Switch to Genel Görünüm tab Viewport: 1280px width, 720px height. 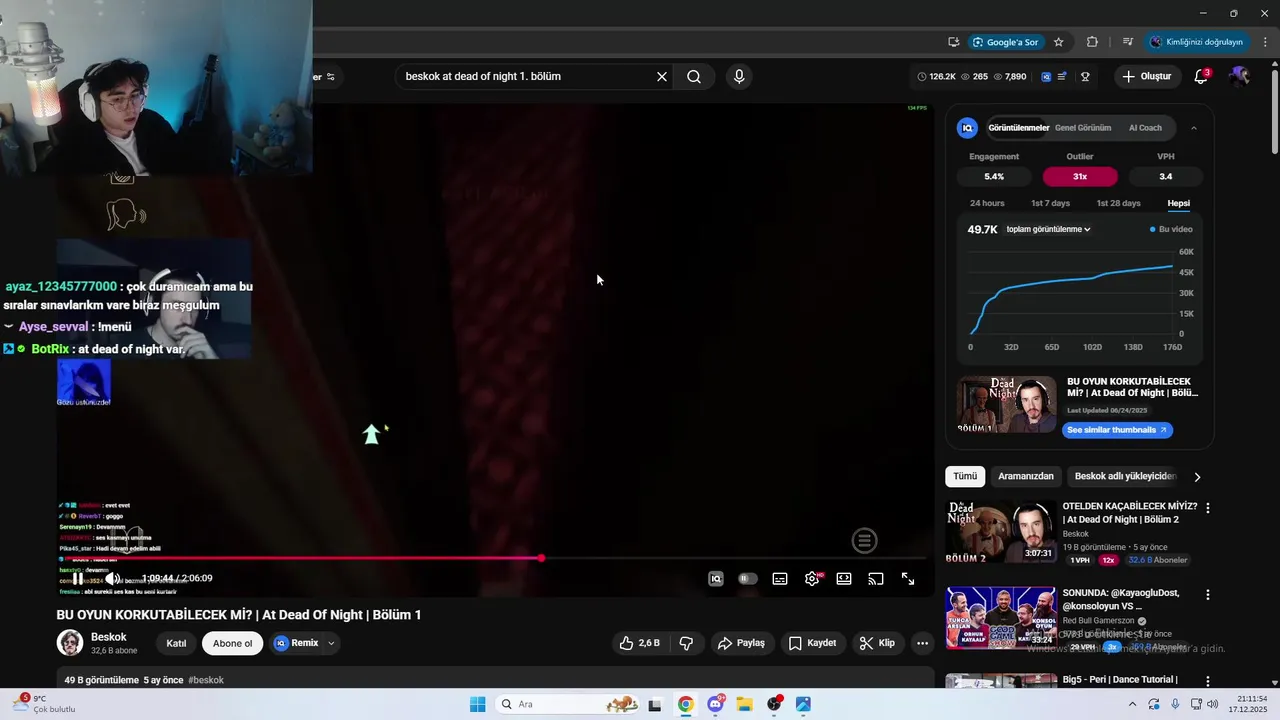1083,128
